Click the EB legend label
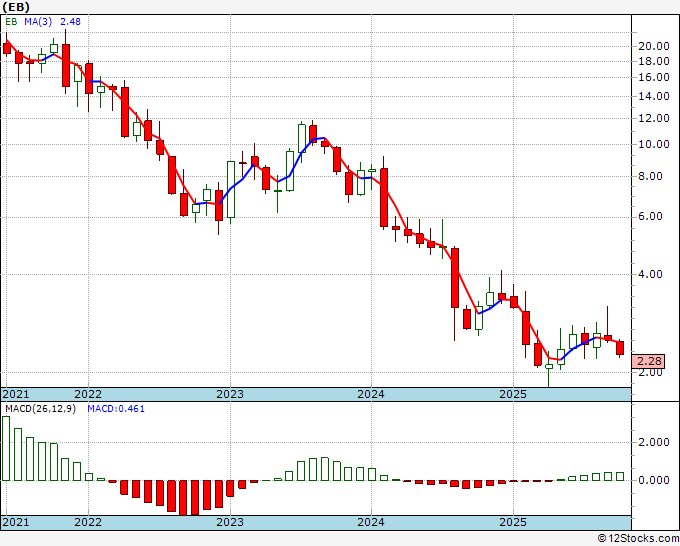This screenshot has width=680, height=546. coord(11,22)
